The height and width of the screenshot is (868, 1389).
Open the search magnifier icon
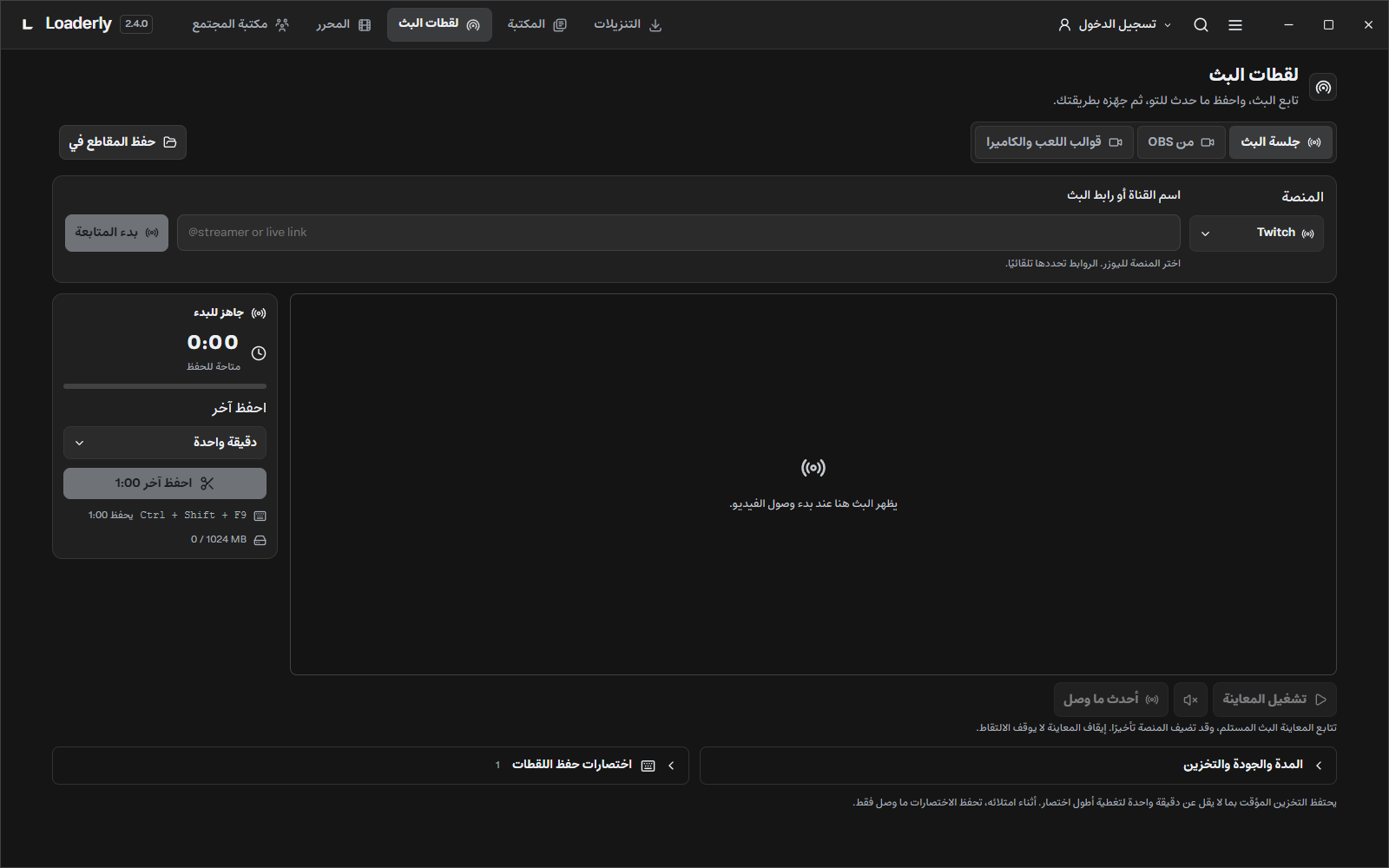tap(1201, 25)
